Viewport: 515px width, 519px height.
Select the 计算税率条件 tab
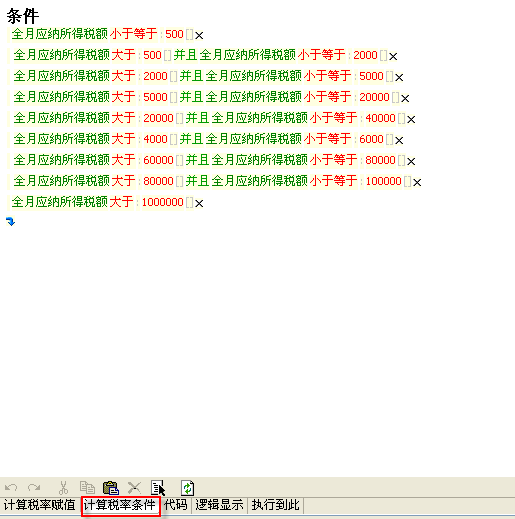(120, 505)
